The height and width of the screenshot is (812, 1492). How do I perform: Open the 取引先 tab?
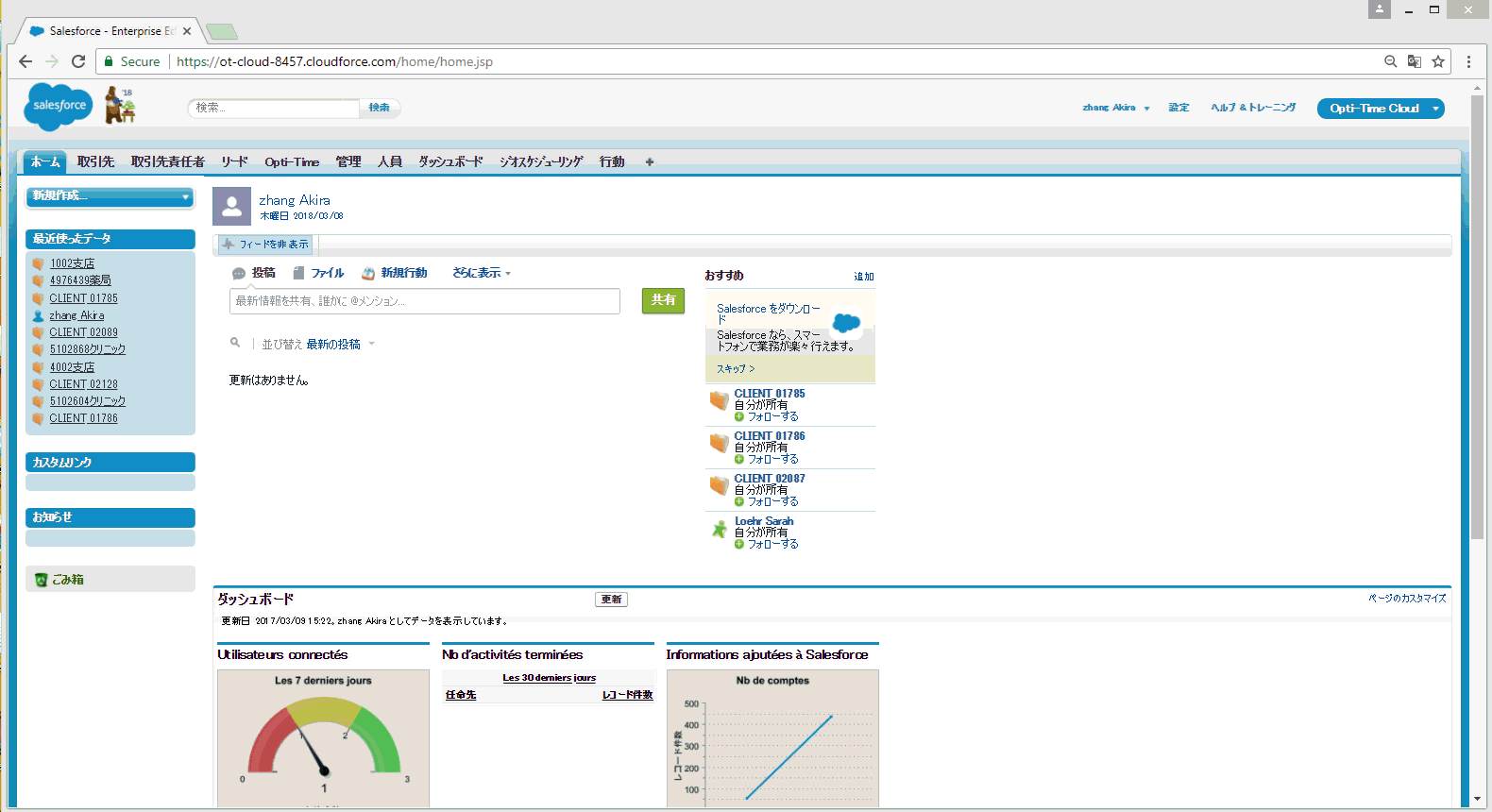[x=95, y=162]
